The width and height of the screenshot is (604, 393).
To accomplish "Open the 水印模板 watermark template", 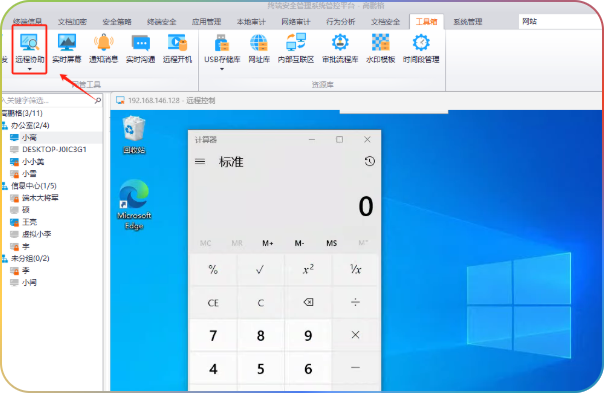I will (381, 49).
